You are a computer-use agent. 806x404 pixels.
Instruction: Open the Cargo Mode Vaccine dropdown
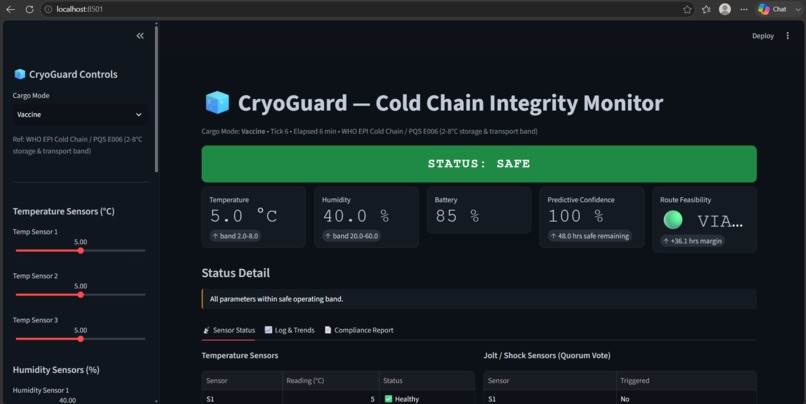click(80, 114)
